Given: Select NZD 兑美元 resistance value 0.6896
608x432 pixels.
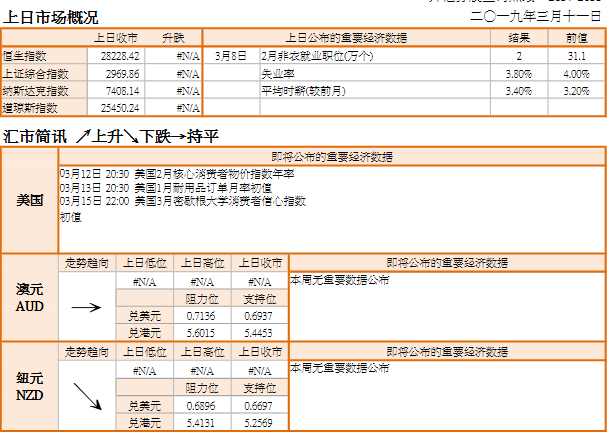Looking at the screenshot, I should coord(200,406).
